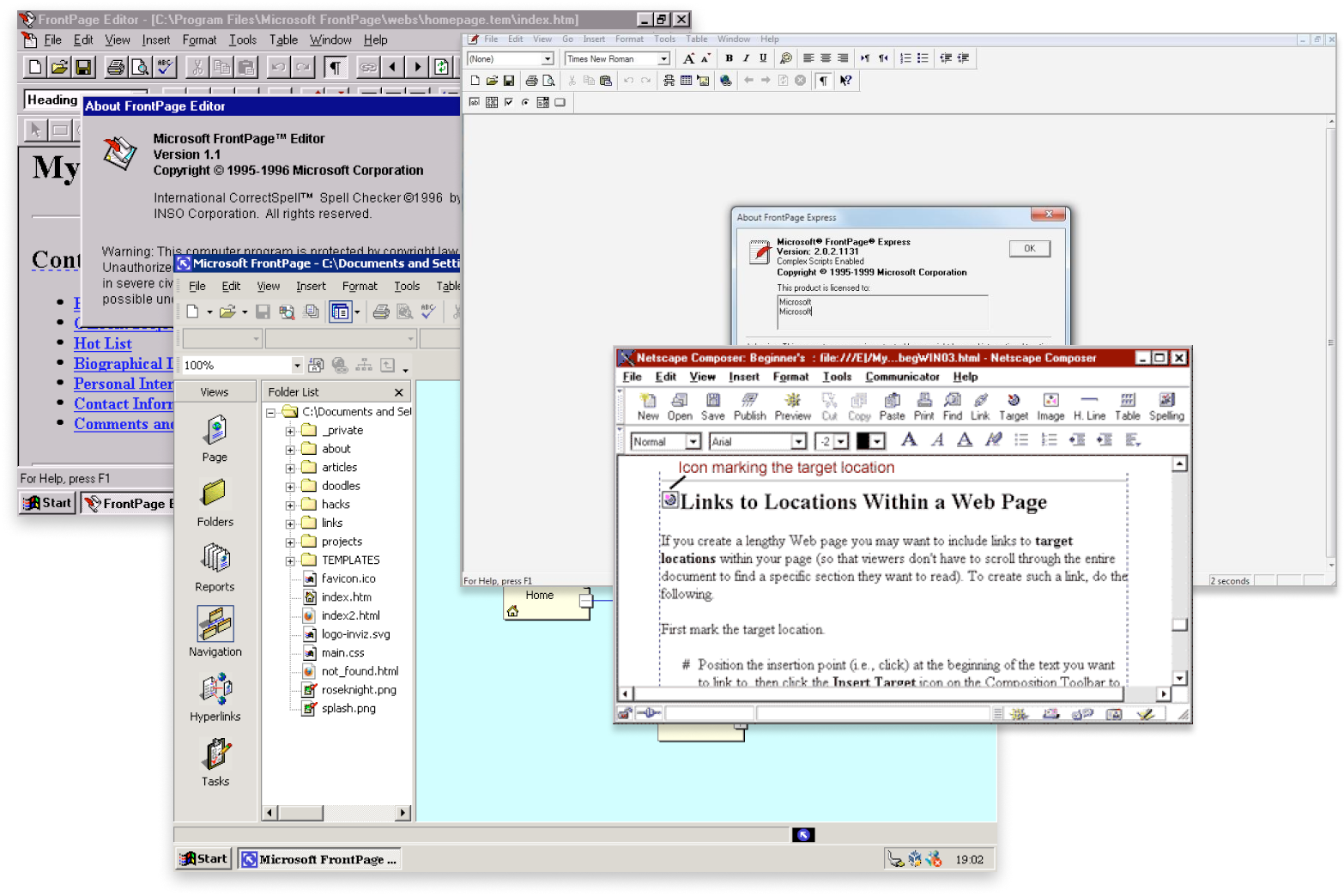Click Save icon in FrontPage Editor toolbar
This screenshot has height=896, width=1344.
[83, 67]
